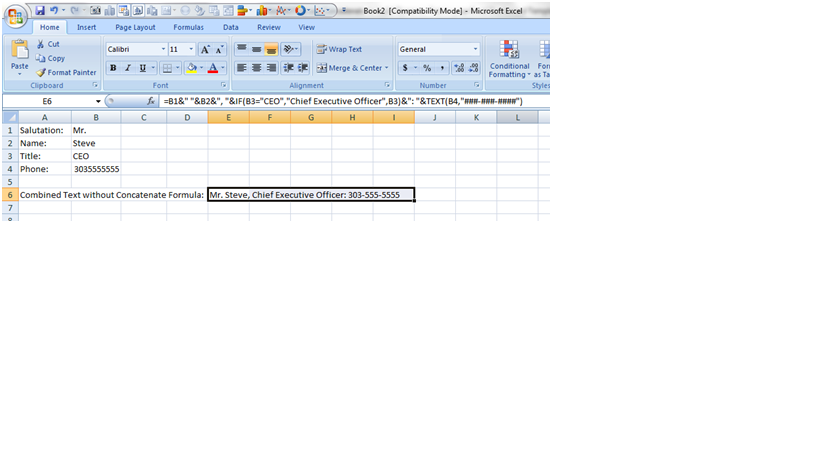
Task: Expand the General number format dropdown
Action: click(474, 49)
